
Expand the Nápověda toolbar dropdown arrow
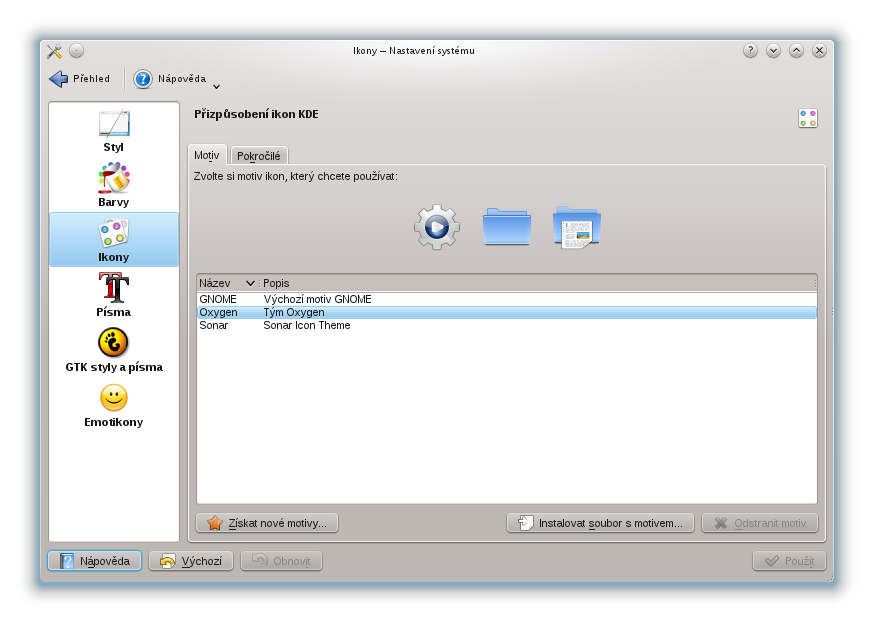tap(216, 86)
